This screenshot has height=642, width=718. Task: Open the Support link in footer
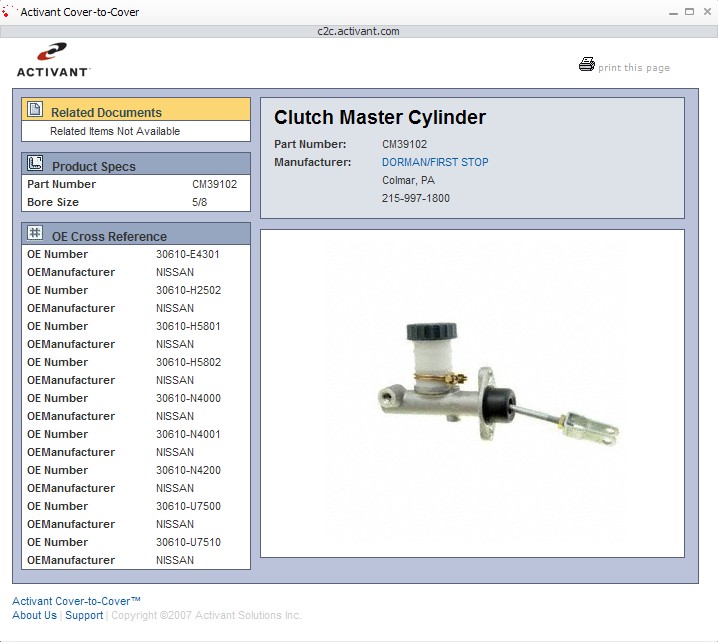pos(84,615)
